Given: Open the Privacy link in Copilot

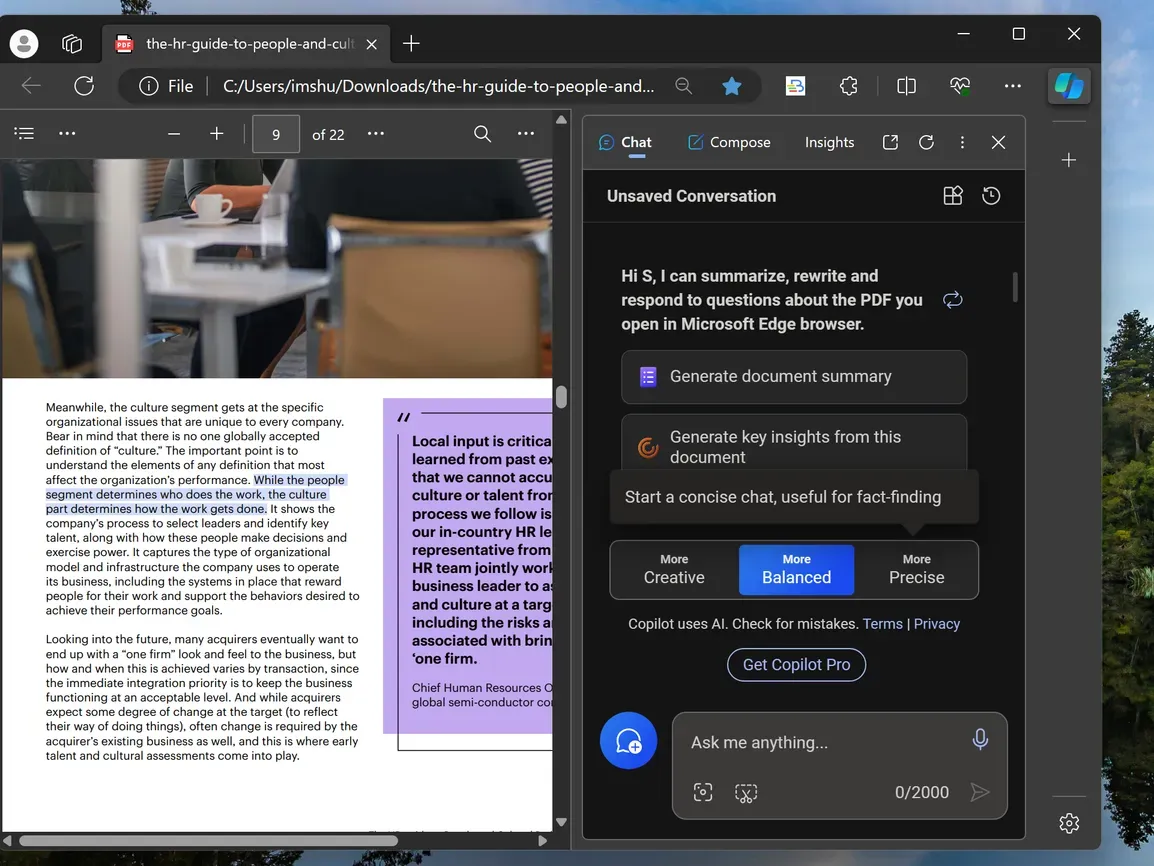Looking at the screenshot, I should pos(937,623).
